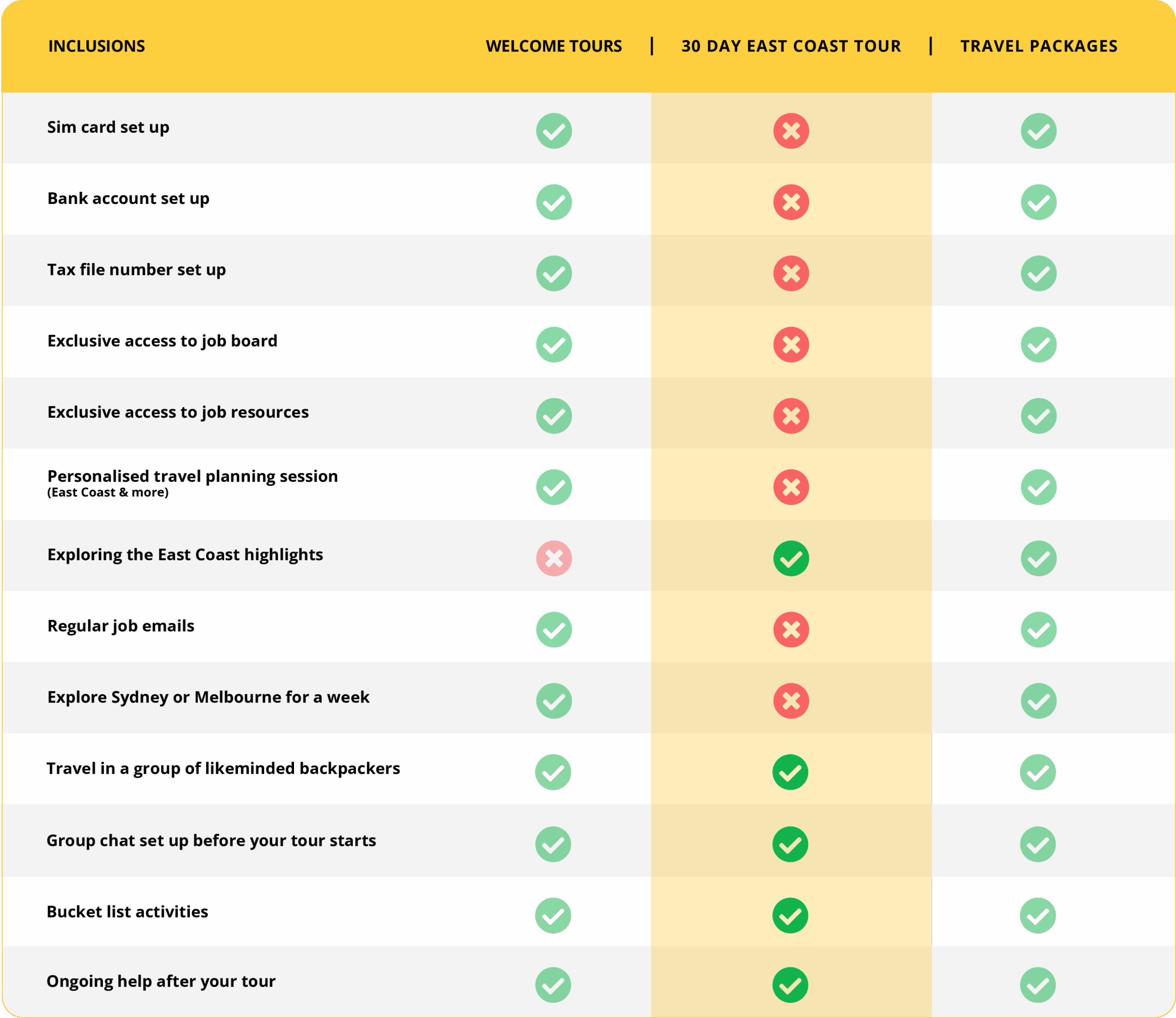The height and width of the screenshot is (1018, 1176).
Task: Click East Coast Tour green check for East Coast highlights
Action: click(x=791, y=558)
